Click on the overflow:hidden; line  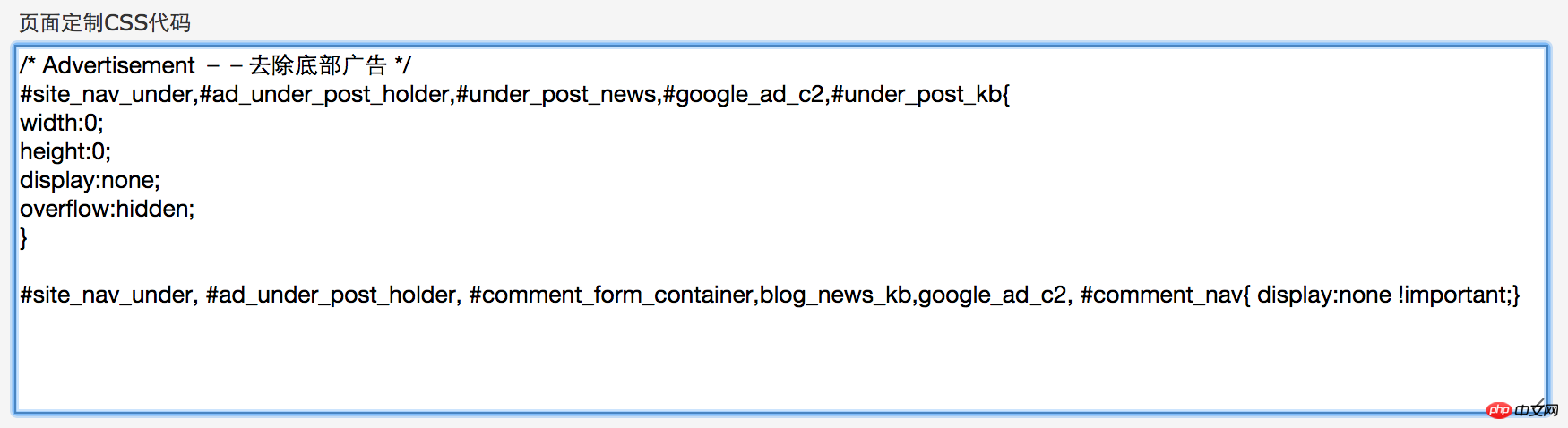[108, 209]
